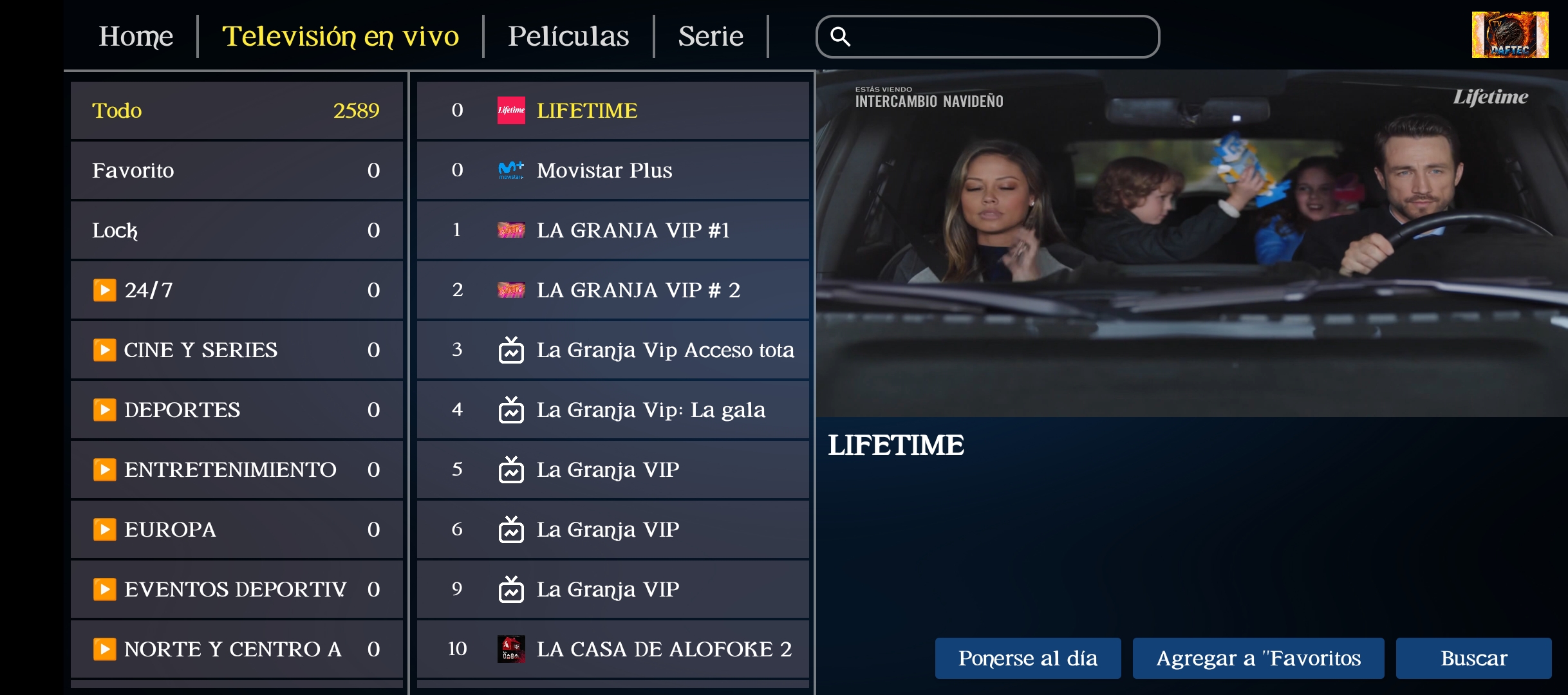This screenshot has height=695, width=1568.
Task: Switch to the Serie tab
Action: pos(710,37)
